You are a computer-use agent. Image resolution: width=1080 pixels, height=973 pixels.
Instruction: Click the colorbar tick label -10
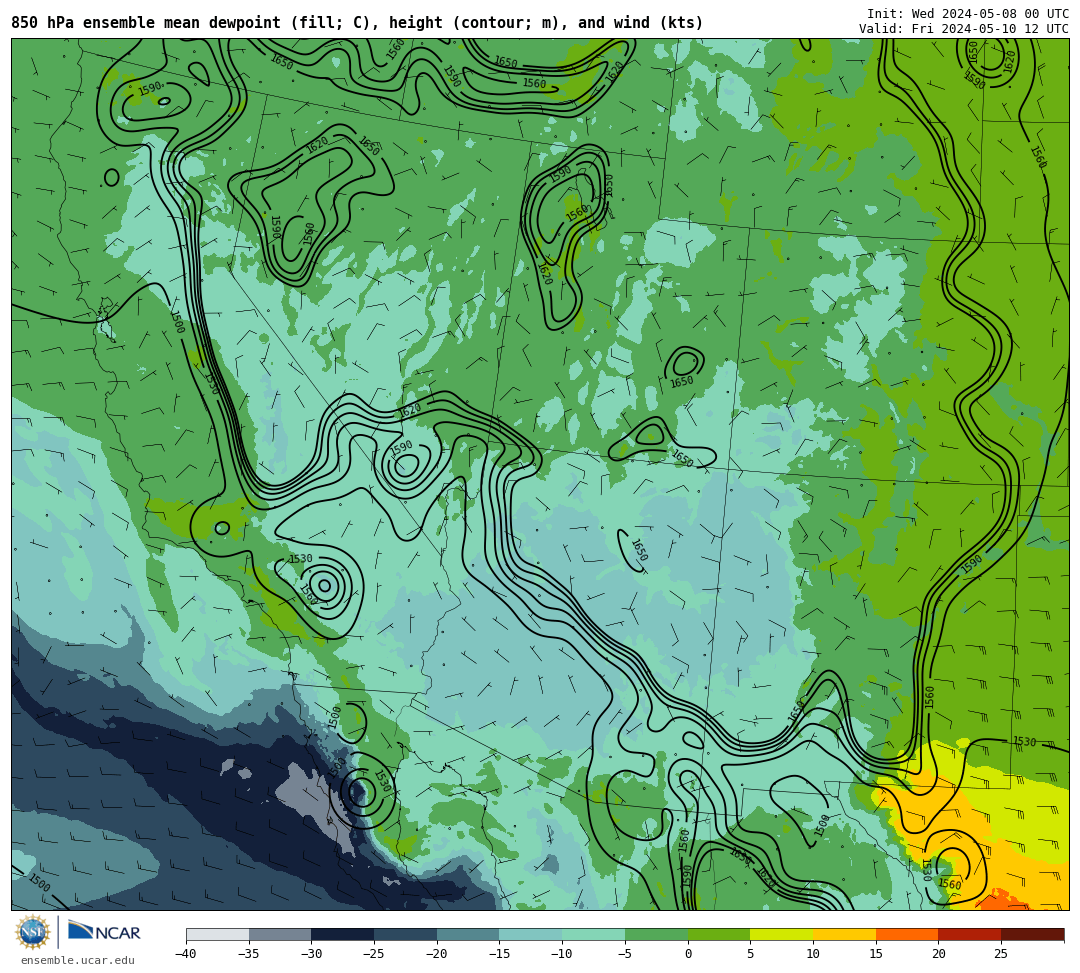pos(561,954)
